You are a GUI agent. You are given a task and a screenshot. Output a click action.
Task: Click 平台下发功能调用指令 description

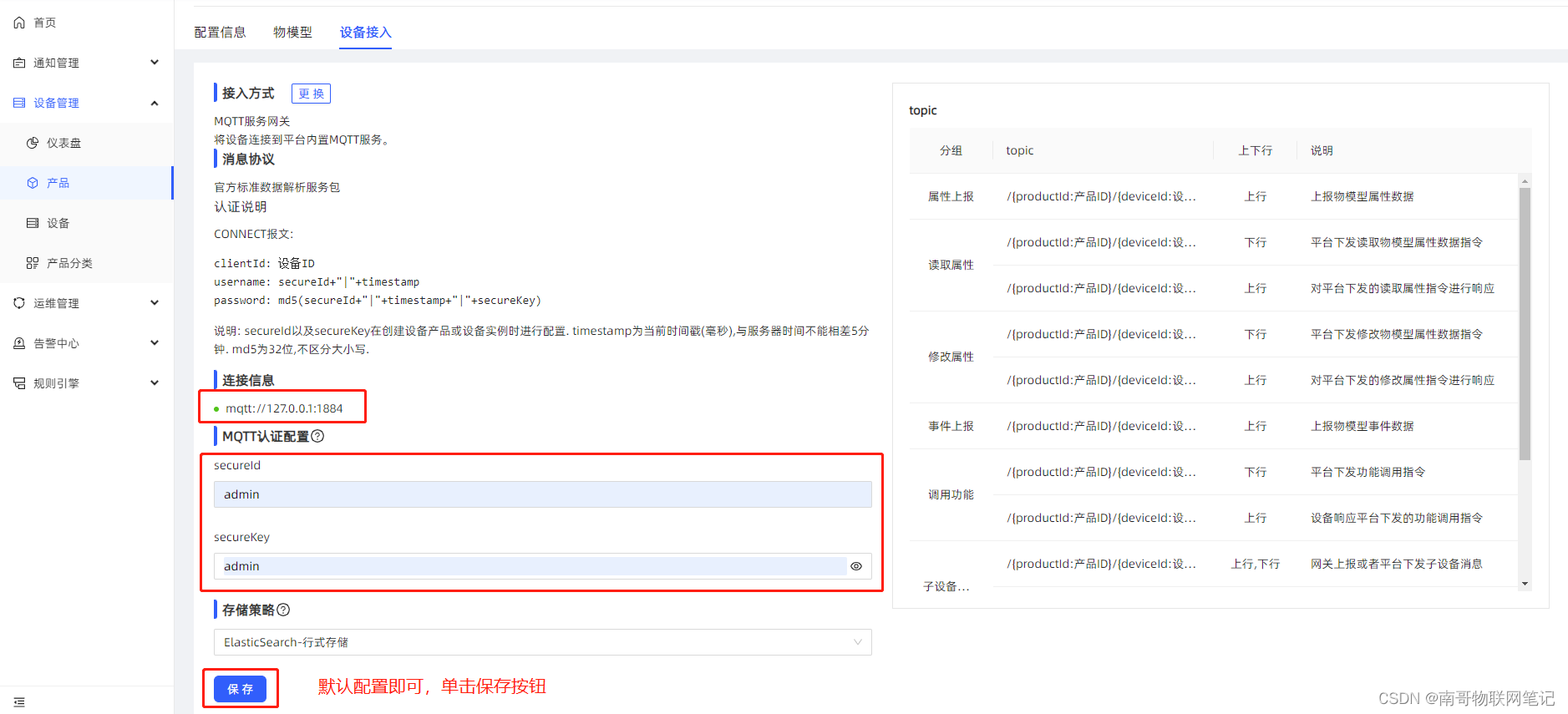(x=1368, y=472)
